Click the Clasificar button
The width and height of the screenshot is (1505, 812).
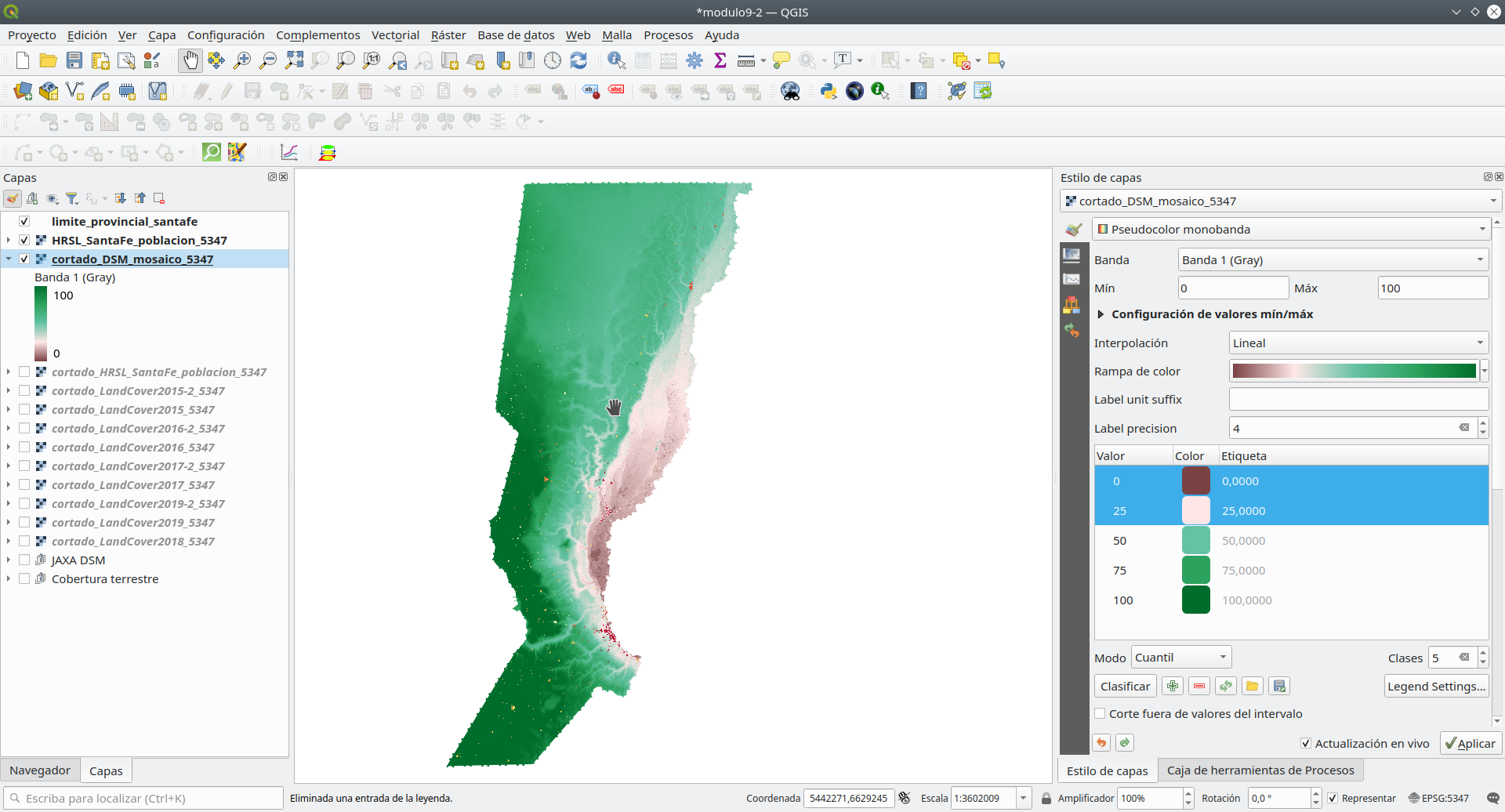click(x=1125, y=686)
